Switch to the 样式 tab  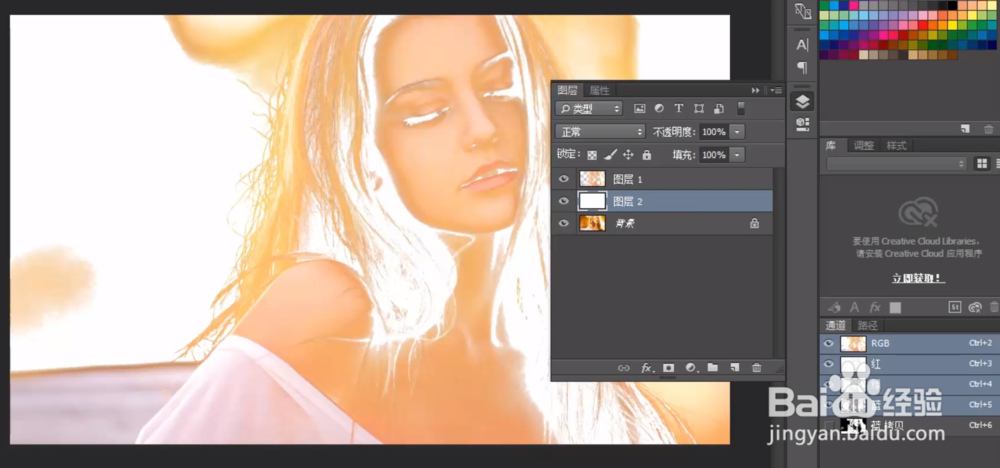point(896,145)
